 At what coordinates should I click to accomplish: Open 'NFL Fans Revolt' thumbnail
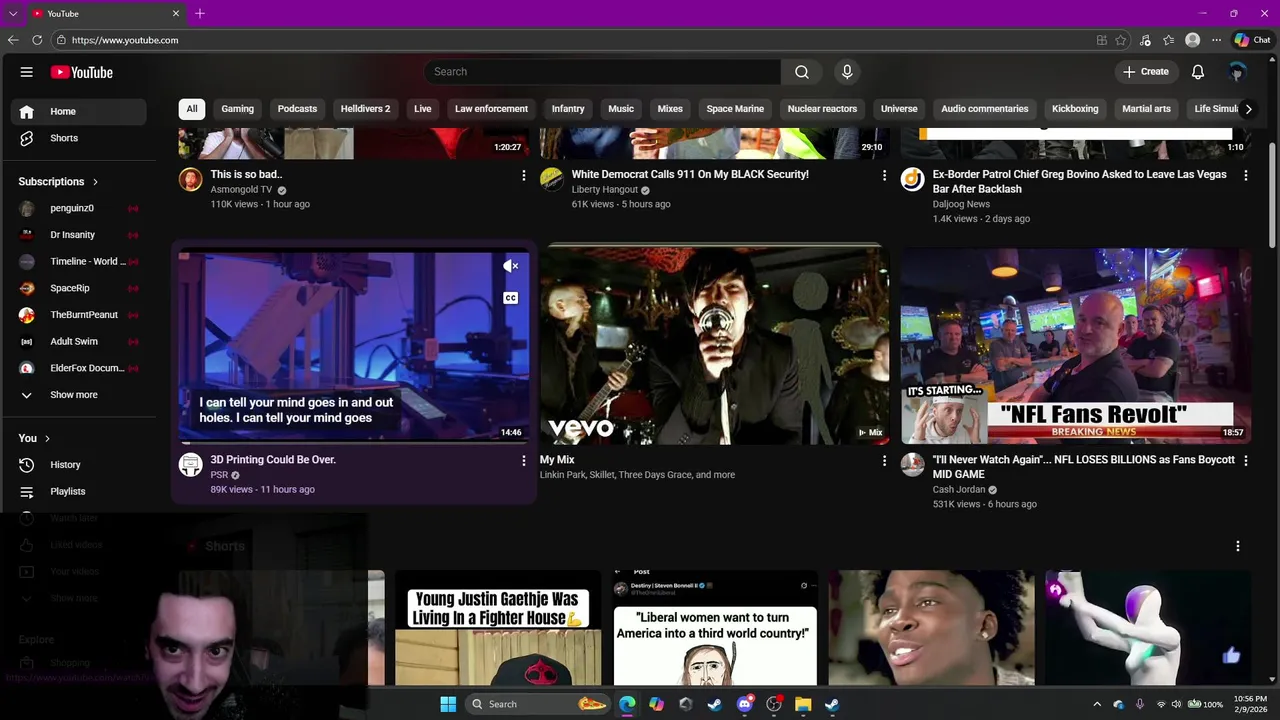point(1076,346)
